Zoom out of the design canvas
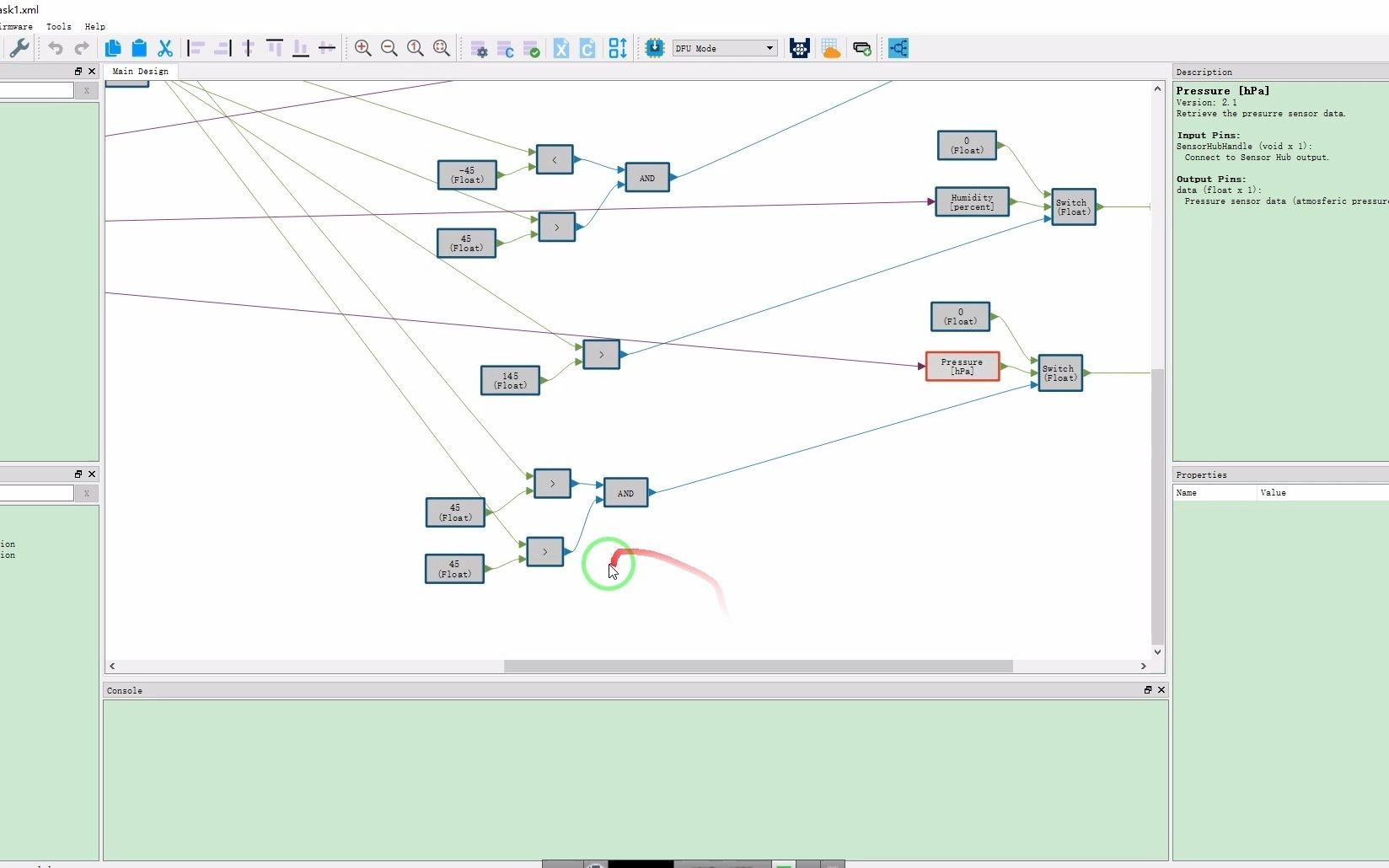This screenshot has height=868, width=1389. coord(389,48)
